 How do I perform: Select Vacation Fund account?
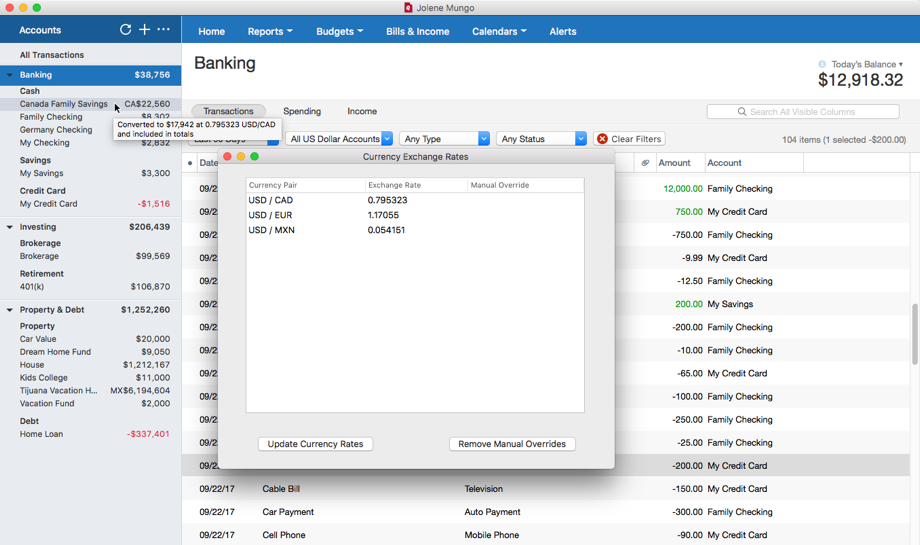click(x=90, y=404)
